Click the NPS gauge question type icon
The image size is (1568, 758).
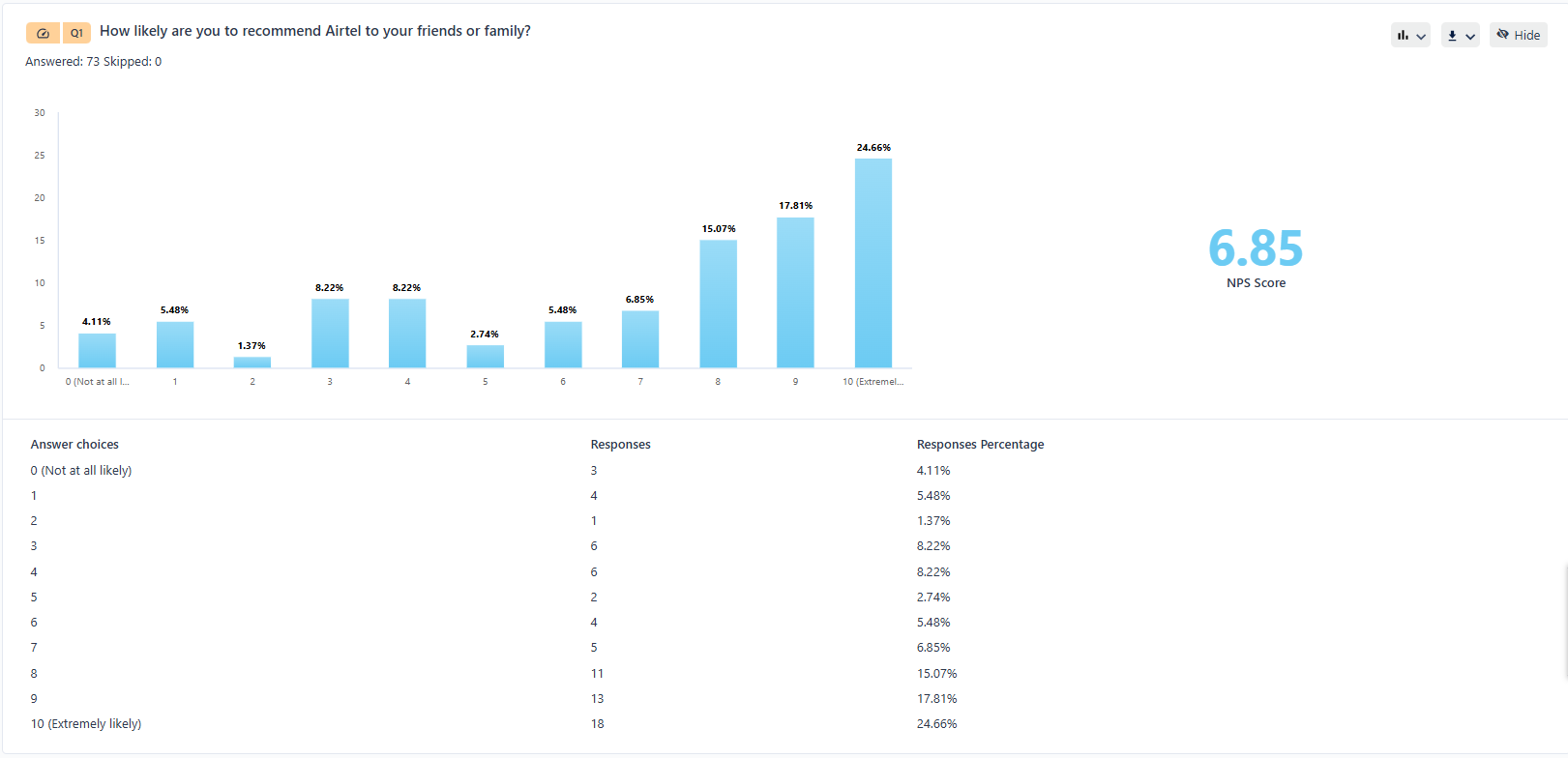[43, 33]
